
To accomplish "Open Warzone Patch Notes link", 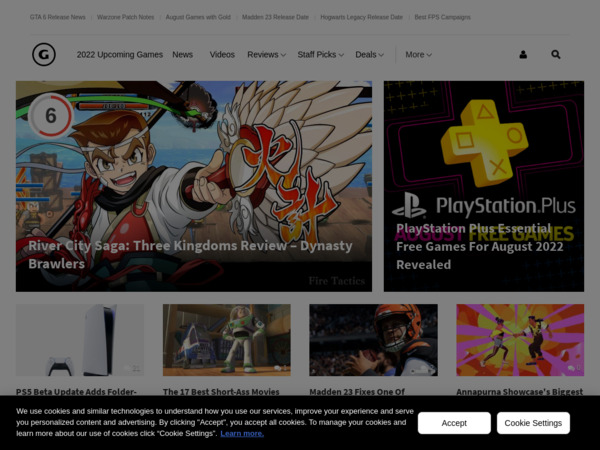I will (126, 17).
